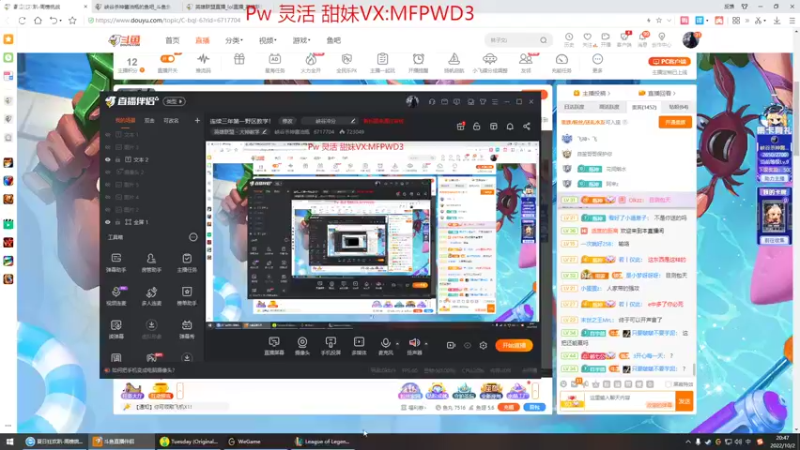Switch to the 贵宾(1452) tab
Screen dimensions: 800x450
[x=644, y=107]
